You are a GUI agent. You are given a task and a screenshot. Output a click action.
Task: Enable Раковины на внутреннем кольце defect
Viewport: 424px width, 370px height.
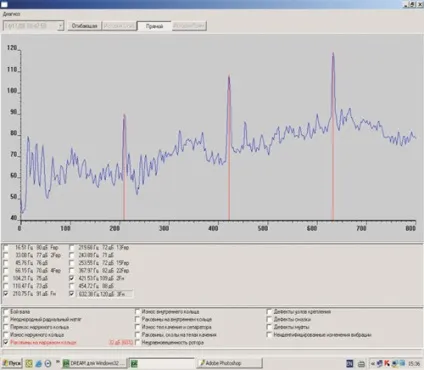(137, 319)
